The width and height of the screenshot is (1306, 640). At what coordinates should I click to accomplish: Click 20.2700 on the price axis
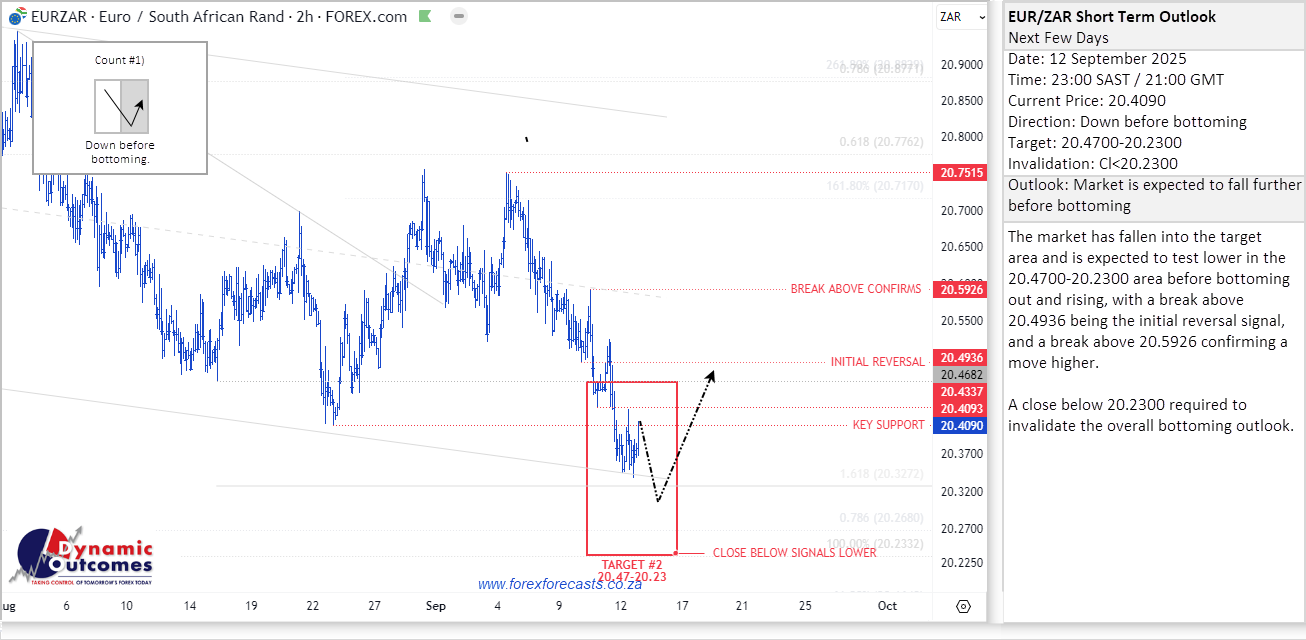(x=961, y=528)
